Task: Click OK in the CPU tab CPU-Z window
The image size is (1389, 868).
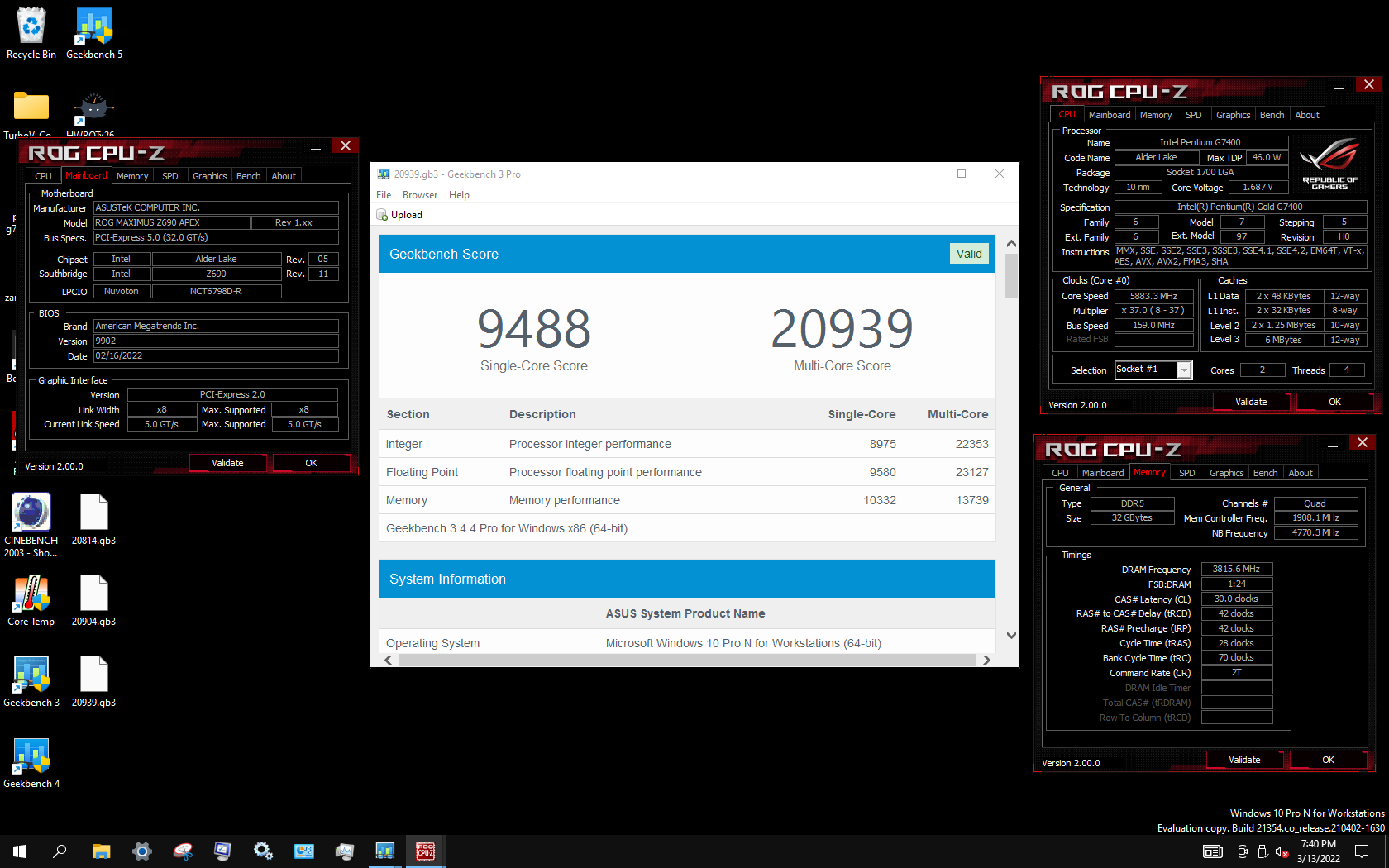Action: [1334, 402]
